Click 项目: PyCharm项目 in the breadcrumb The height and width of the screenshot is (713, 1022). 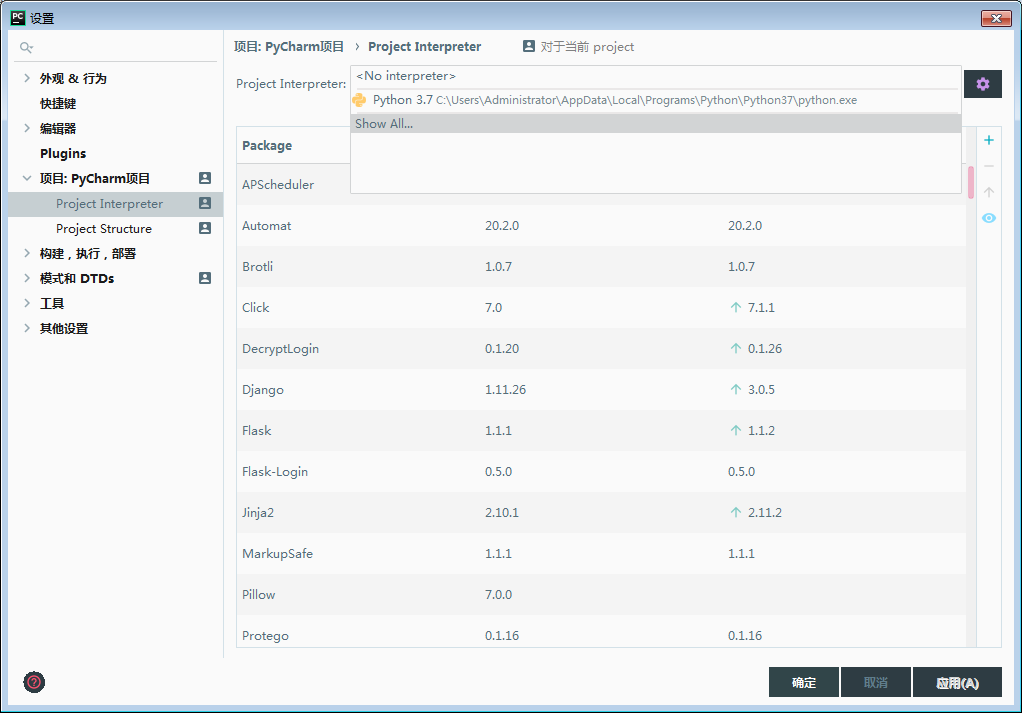pos(289,46)
